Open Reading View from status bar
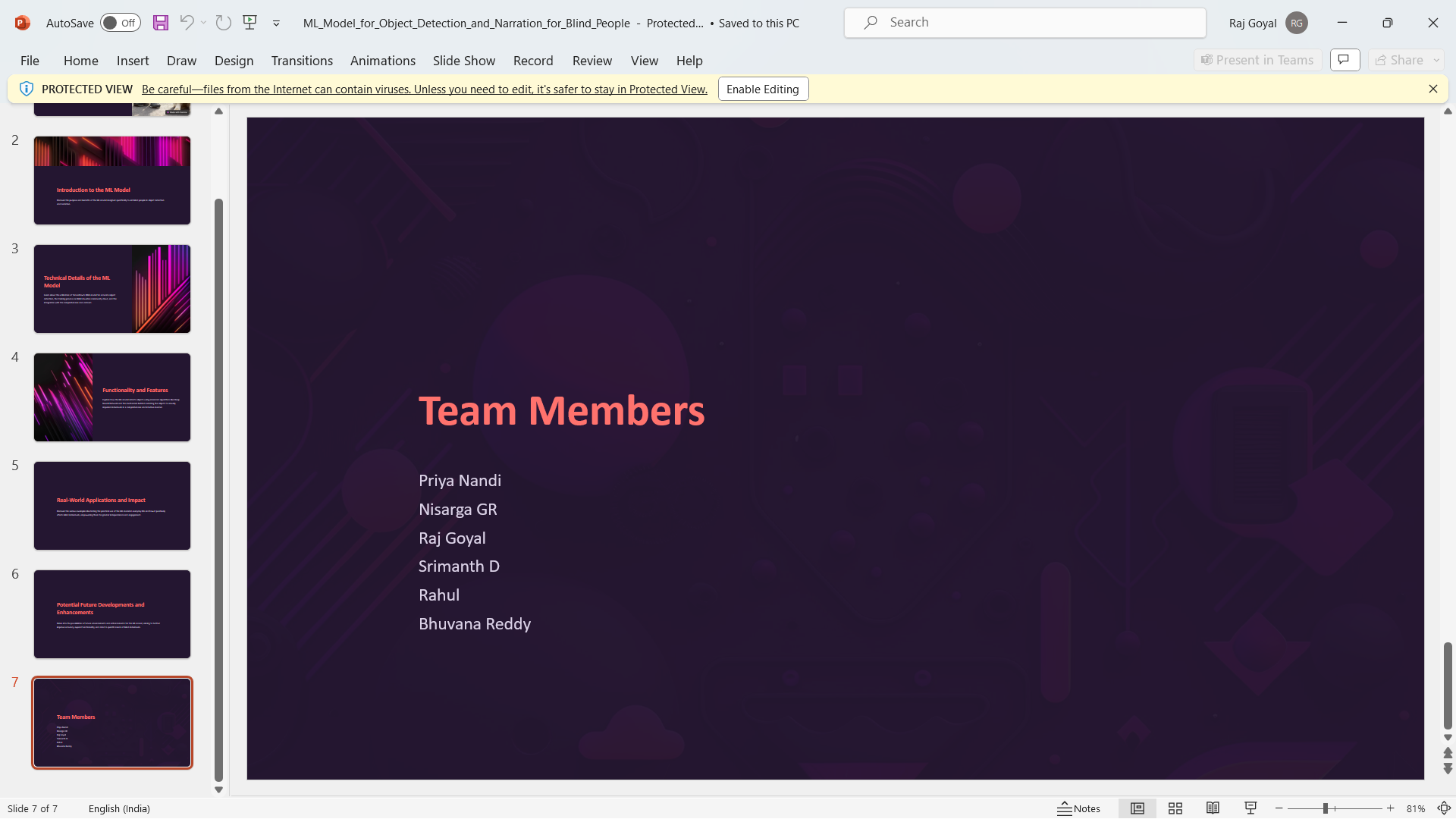Image resolution: width=1456 pixels, height=819 pixels. point(1213,808)
